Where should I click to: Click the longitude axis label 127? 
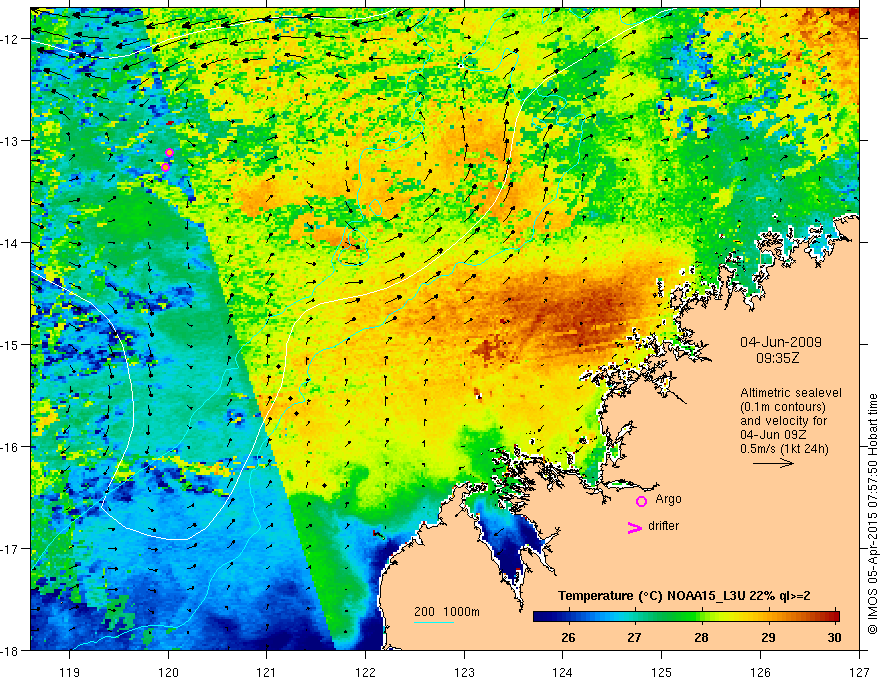pyautogui.click(x=859, y=672)
